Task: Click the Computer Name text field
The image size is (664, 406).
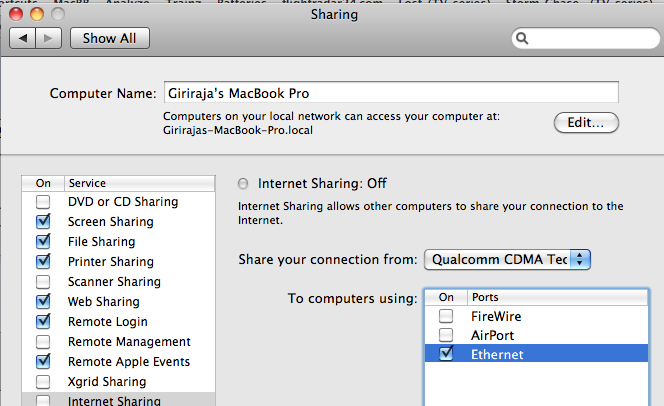Action: pos(391,92)
